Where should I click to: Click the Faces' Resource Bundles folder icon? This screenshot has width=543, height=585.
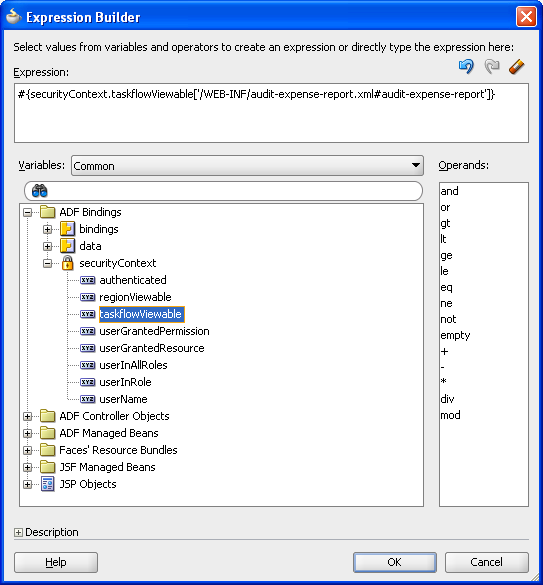point(48,450)
